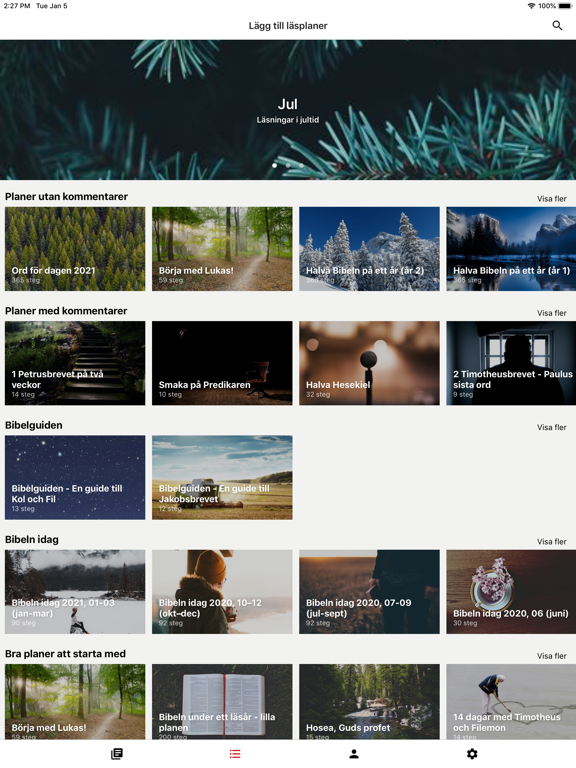Open Halva Bibeln på ett år (år 2)
The height and width of the screenshot is (768, 576).
click(x=369, y=249)
